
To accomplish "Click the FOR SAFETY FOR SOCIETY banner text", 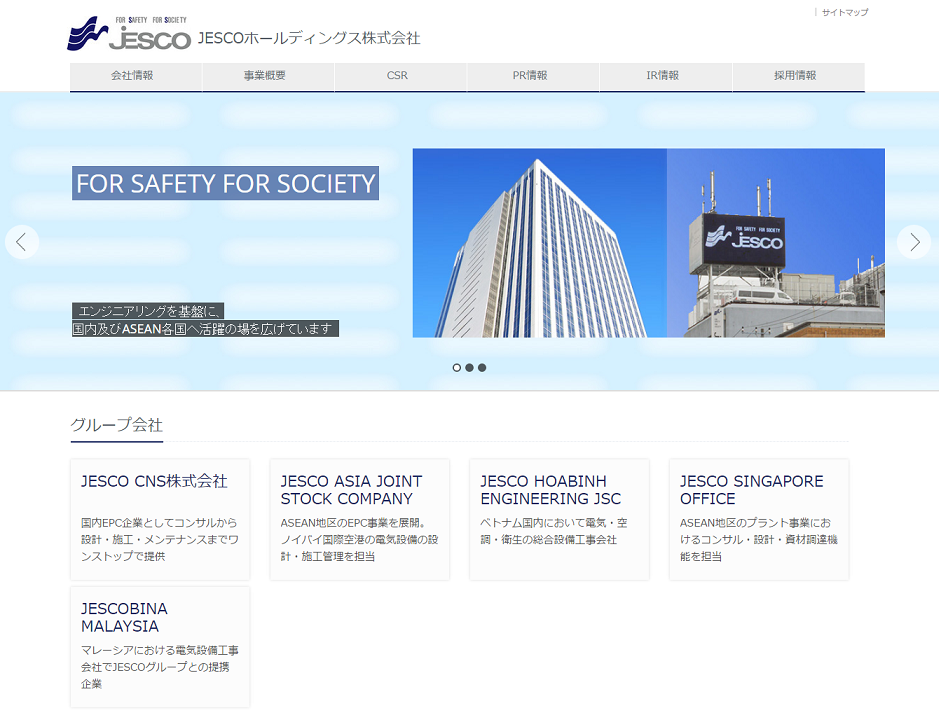I will coord(225,183).
